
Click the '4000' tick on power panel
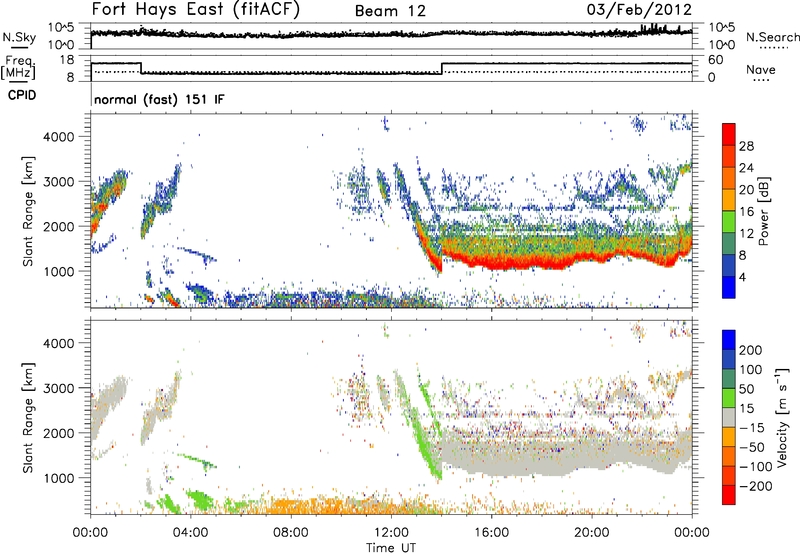tap(59, 137)
